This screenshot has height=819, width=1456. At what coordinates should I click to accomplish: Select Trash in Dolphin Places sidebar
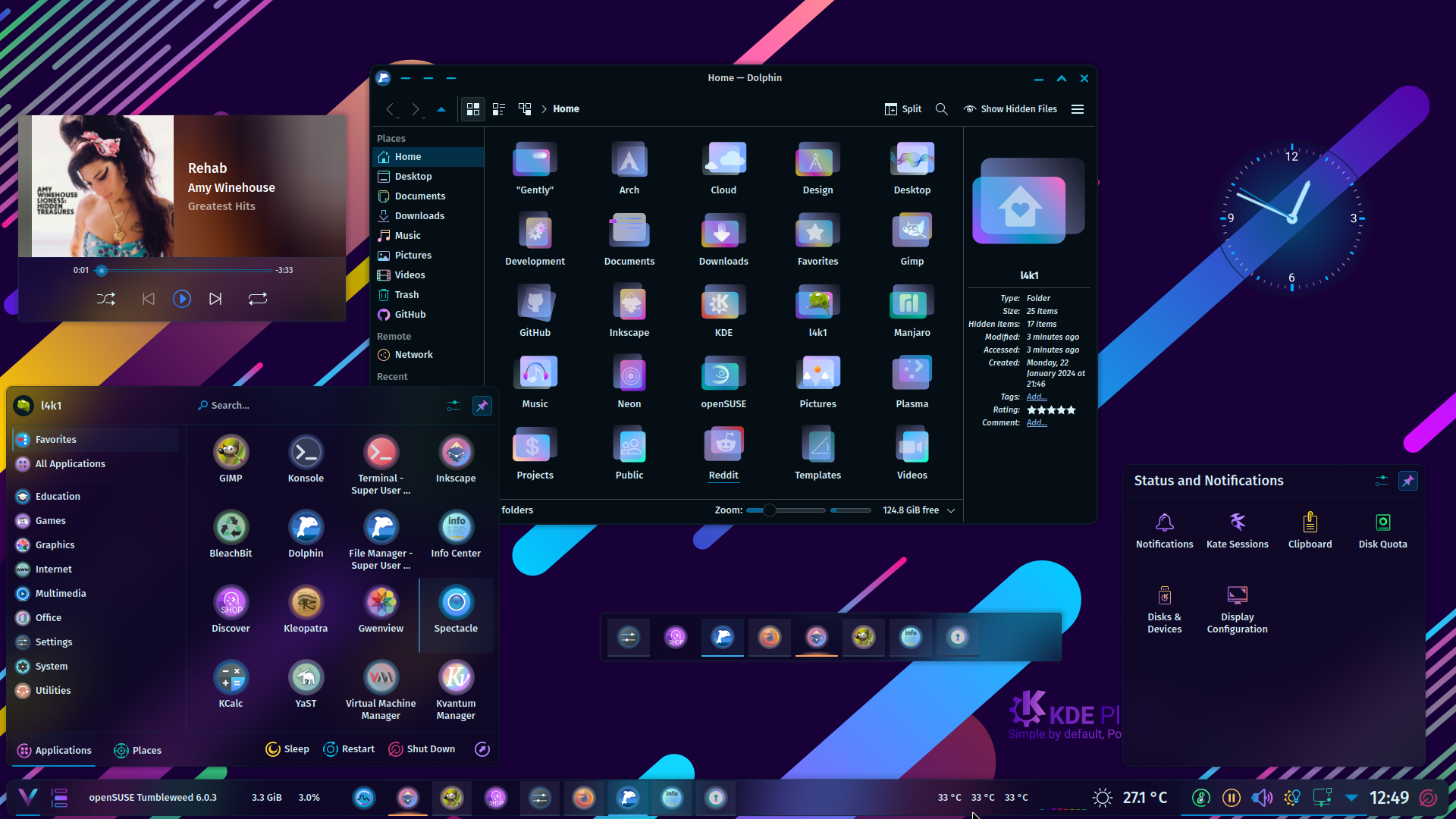coord(428,295)
